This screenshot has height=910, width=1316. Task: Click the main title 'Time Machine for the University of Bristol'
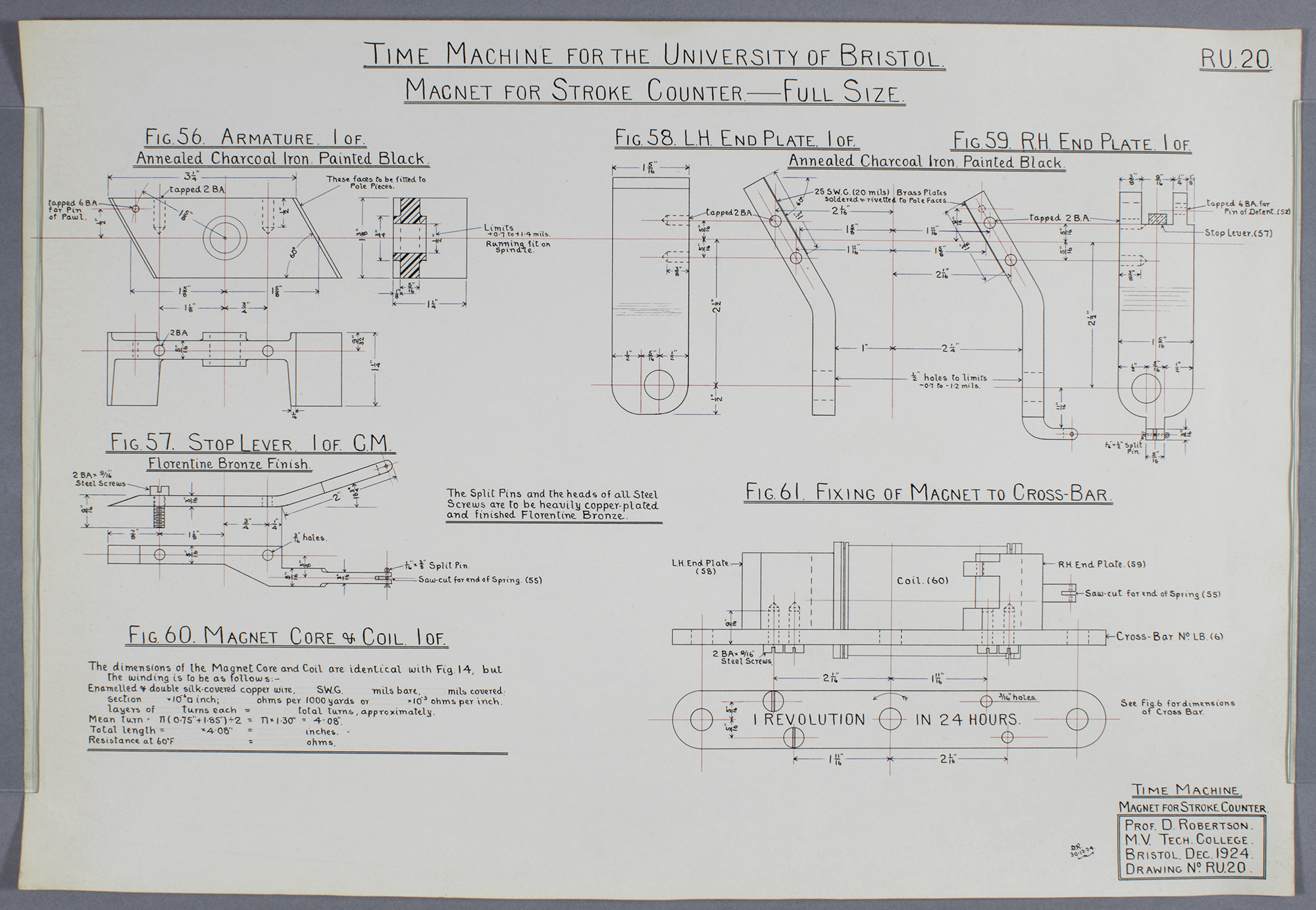pos(655,55)
